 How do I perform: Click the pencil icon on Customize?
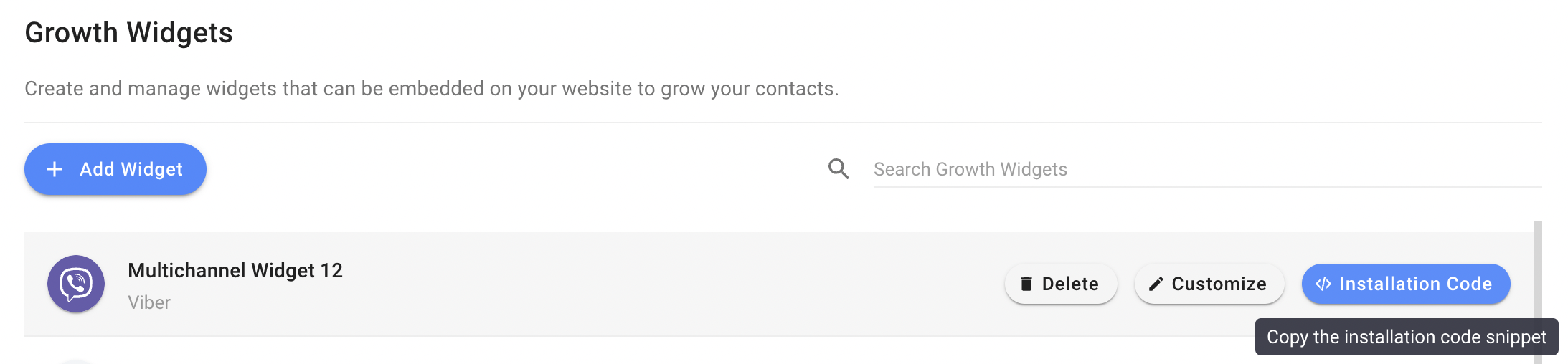1156,284
